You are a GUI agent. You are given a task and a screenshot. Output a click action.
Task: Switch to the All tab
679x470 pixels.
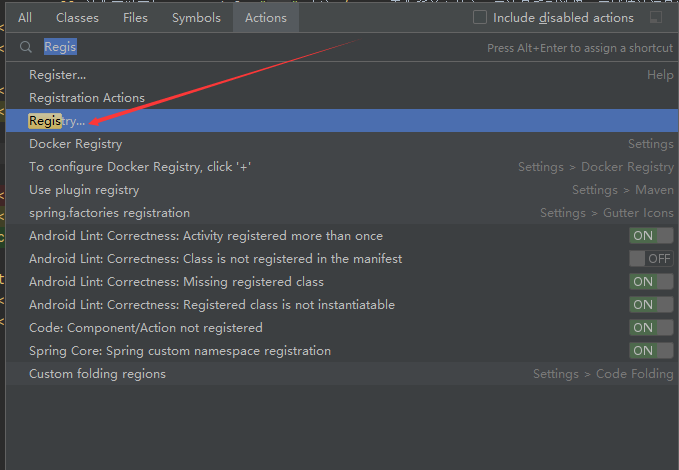tap(25, 18)
